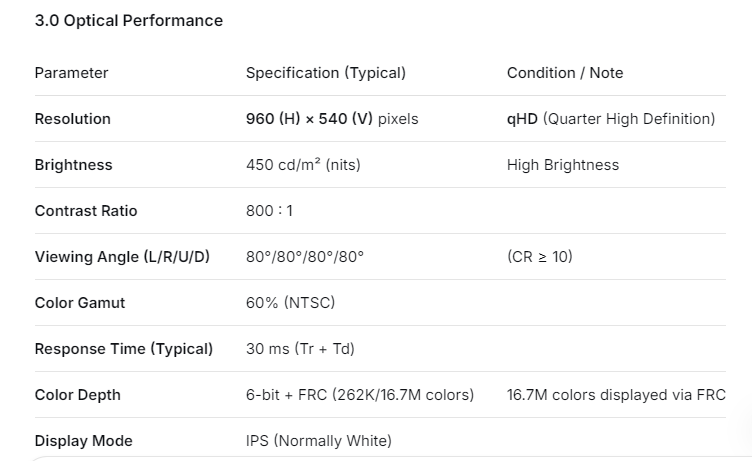
Task: Click the "450 cd/m² (nits)" value
Action: point(304,165)
